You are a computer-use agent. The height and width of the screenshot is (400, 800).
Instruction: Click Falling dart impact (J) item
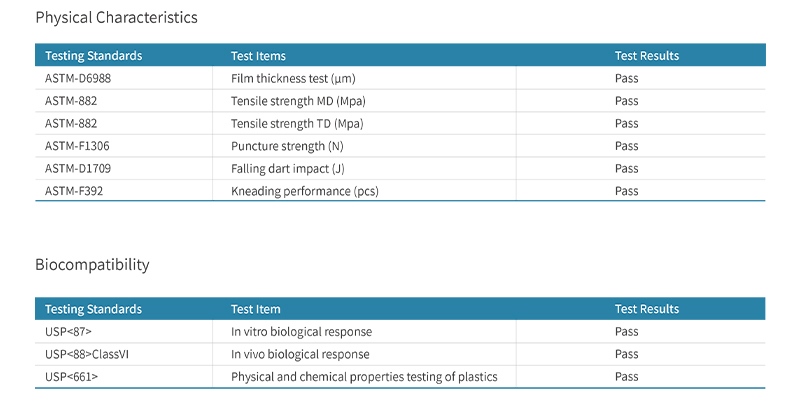[x=288, y=168]
